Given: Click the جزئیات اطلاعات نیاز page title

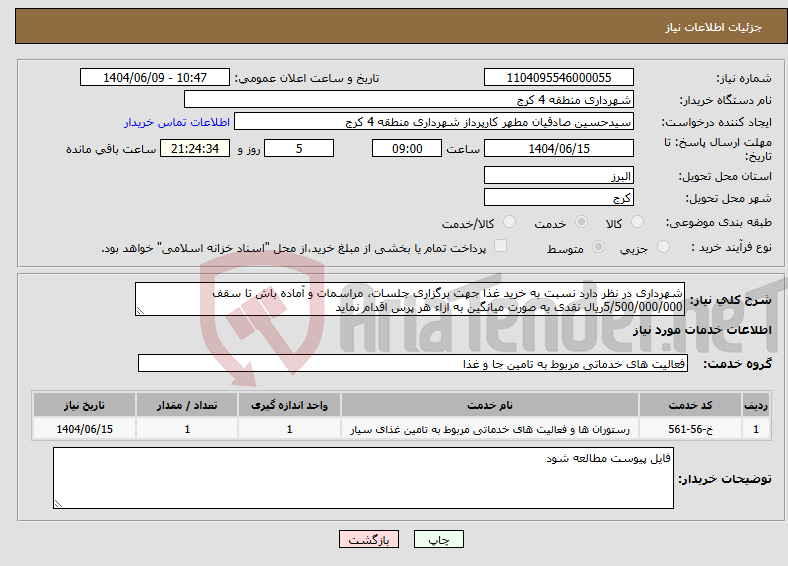Looking at the screenshot, I should (x=714, y=27).
